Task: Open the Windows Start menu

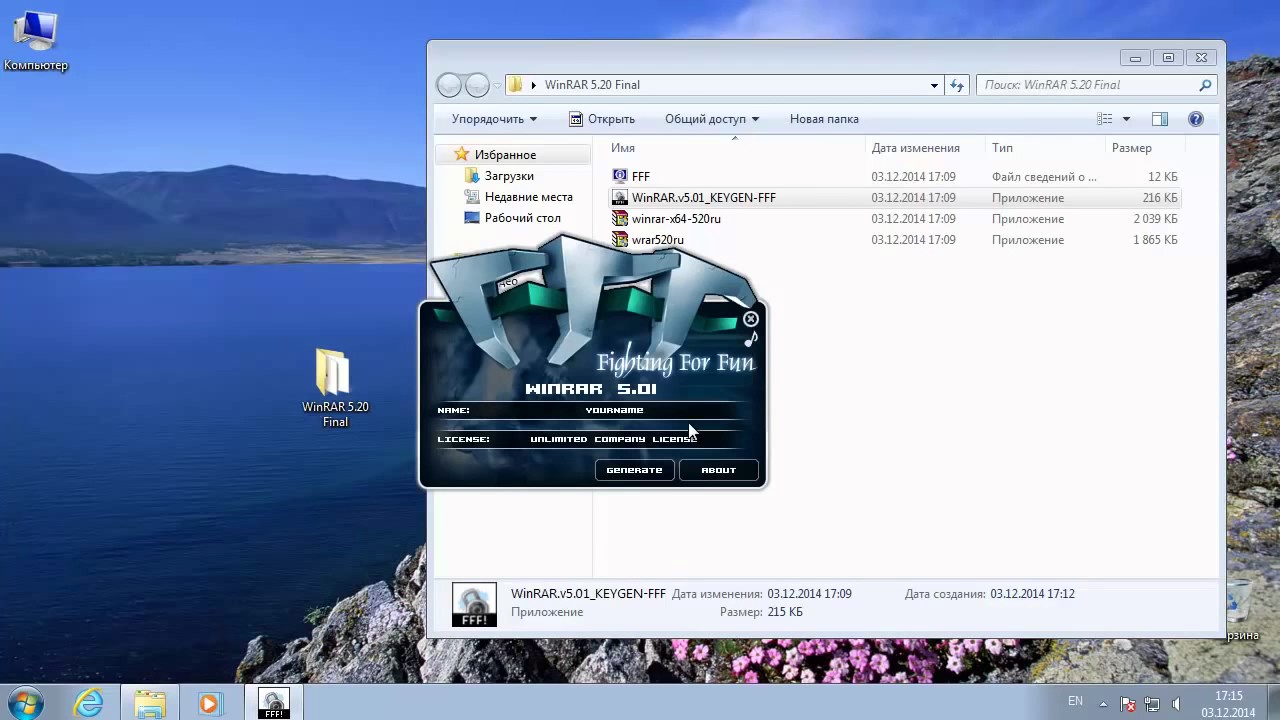Action: point(24,703)
